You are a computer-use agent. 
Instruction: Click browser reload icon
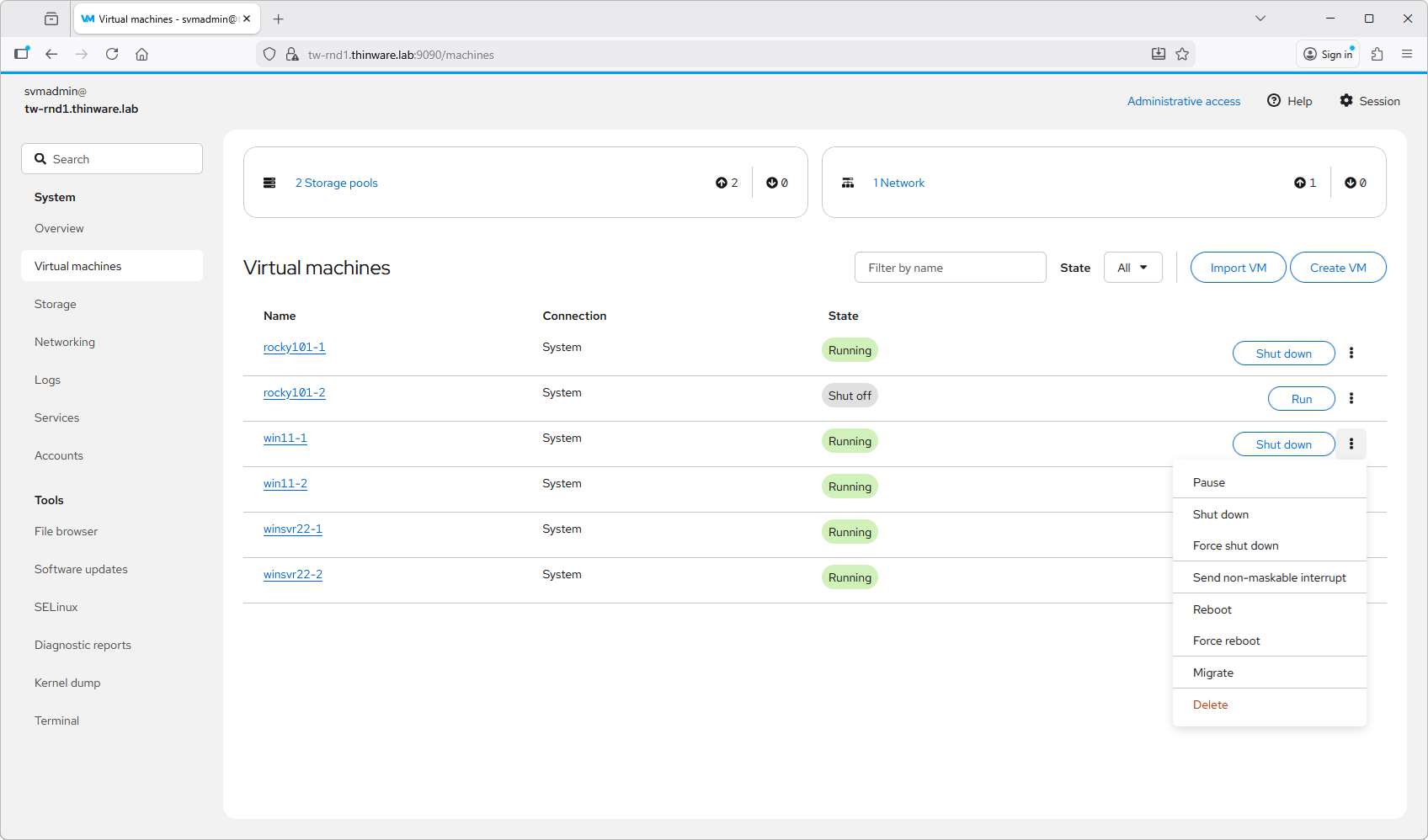tap(112, 54)
